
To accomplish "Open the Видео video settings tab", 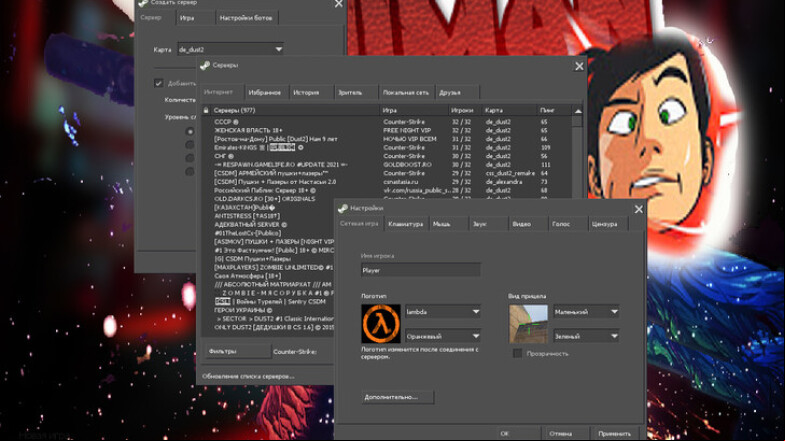I will tap(528, 224).
